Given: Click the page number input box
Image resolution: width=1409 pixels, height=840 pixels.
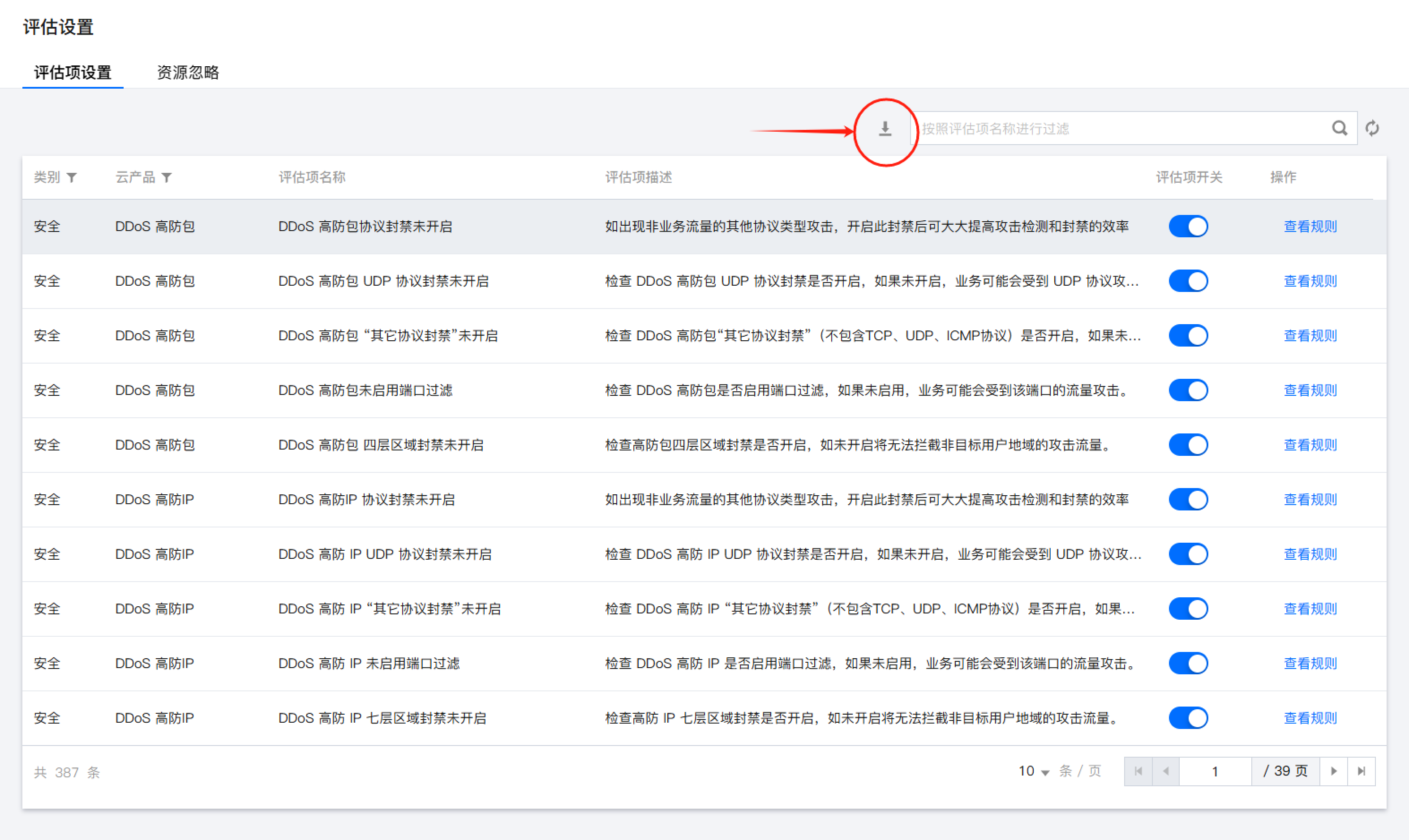Looking at the screenshot, I should (1215, 771).
